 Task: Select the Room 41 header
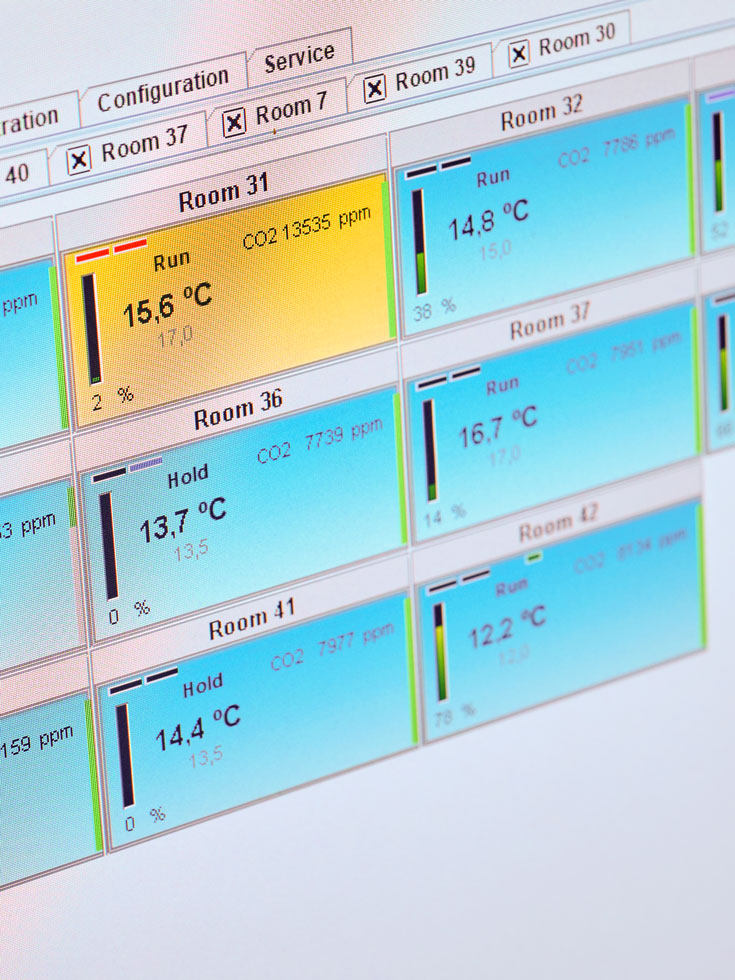tap(252, 619)
